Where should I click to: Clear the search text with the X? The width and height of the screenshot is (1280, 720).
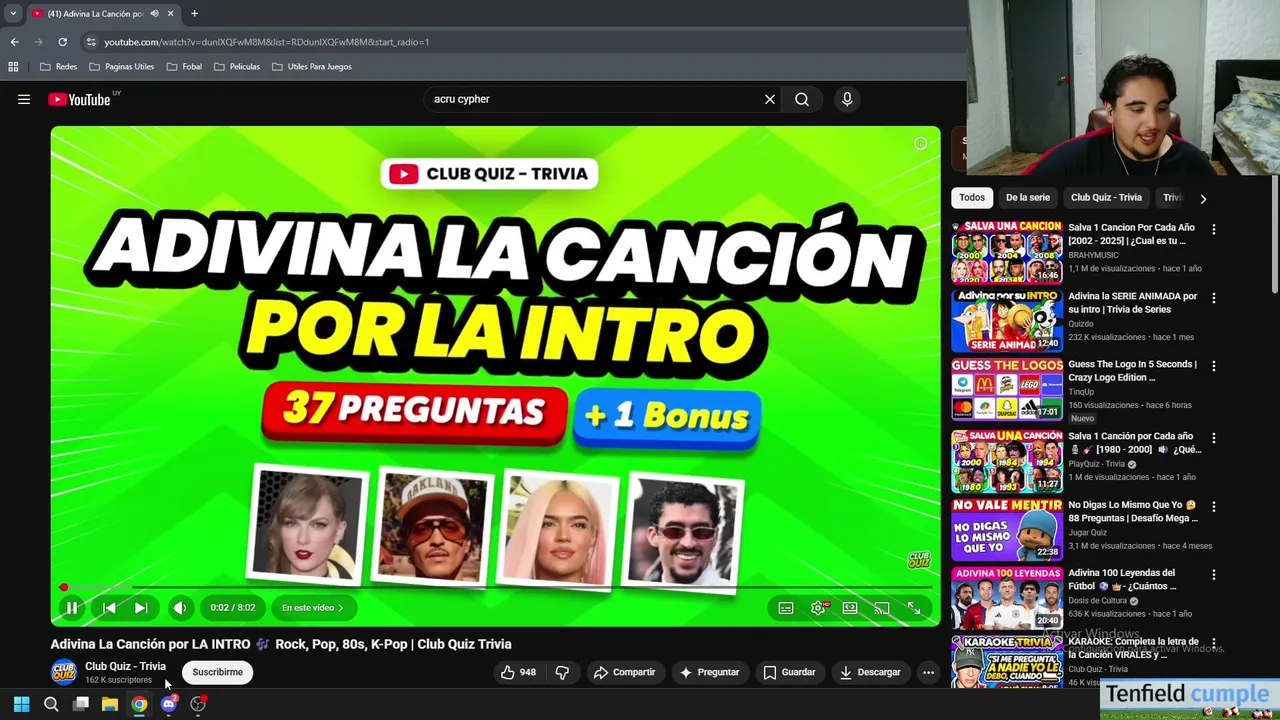[x=770, y=99]
